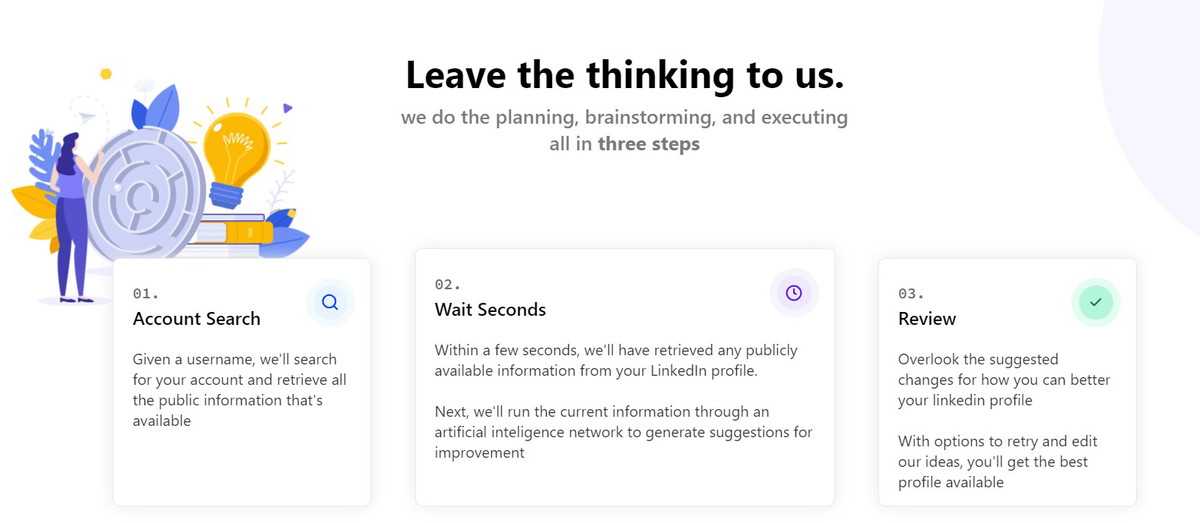Click the 03. step number label

pos(911,293)
